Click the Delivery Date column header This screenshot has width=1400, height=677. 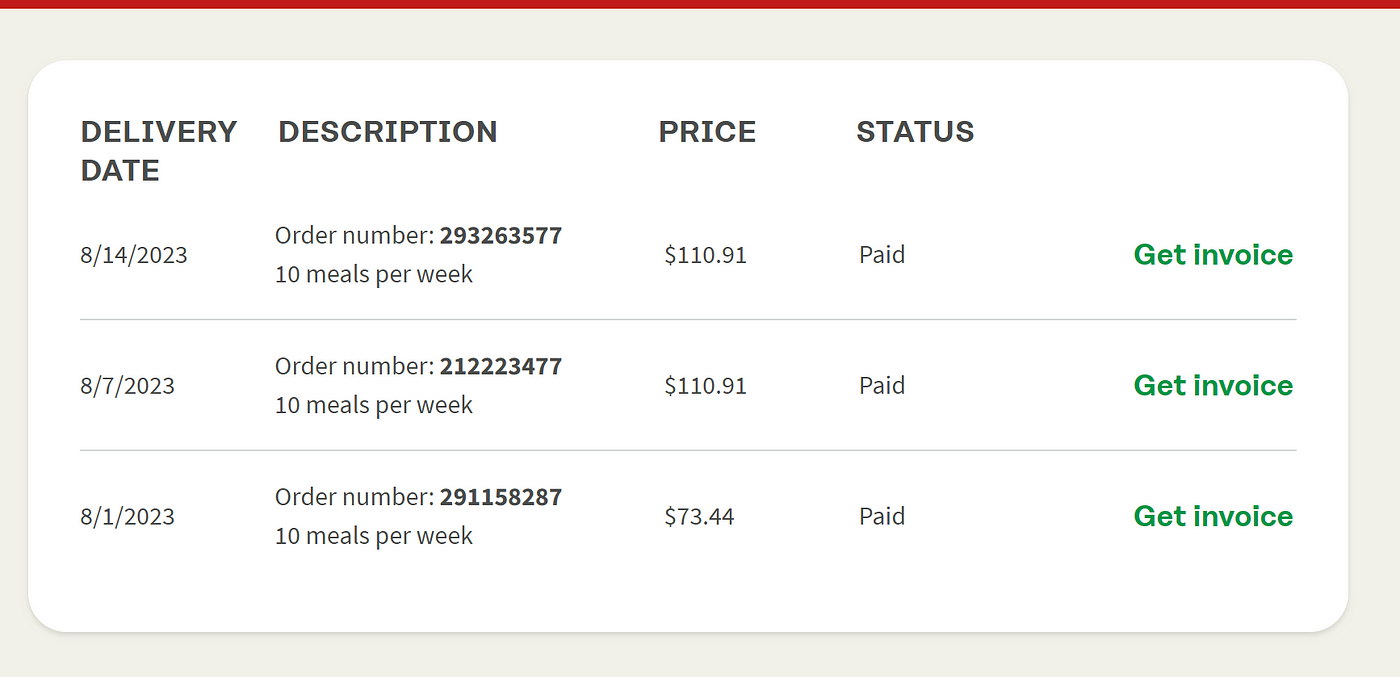tap(159, 151)
